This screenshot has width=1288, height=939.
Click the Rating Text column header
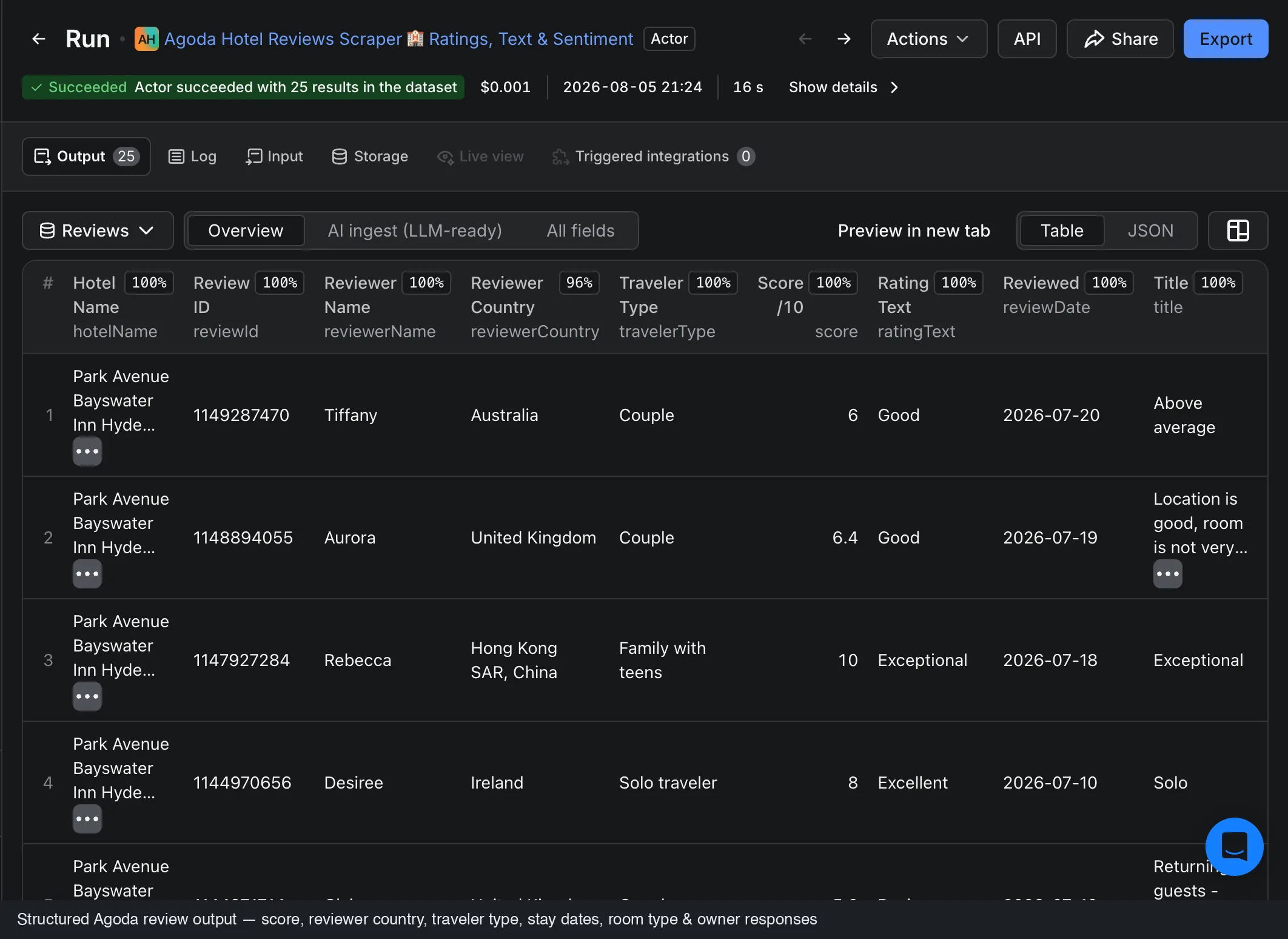(931, 307)
